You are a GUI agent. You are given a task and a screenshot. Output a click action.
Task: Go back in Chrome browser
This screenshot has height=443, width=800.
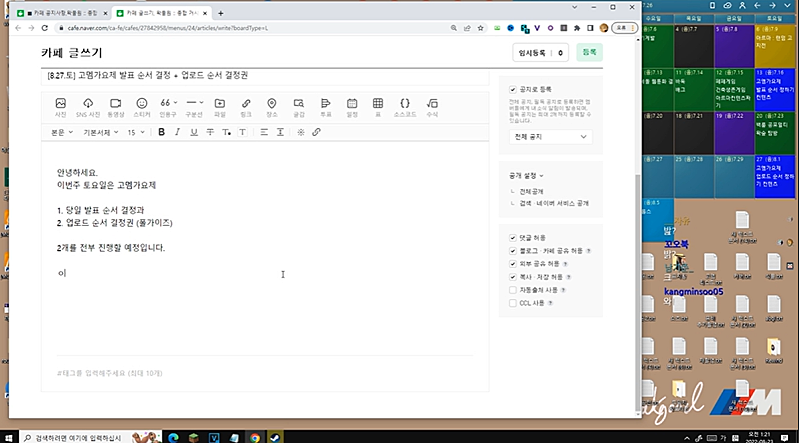click(18, 28)
